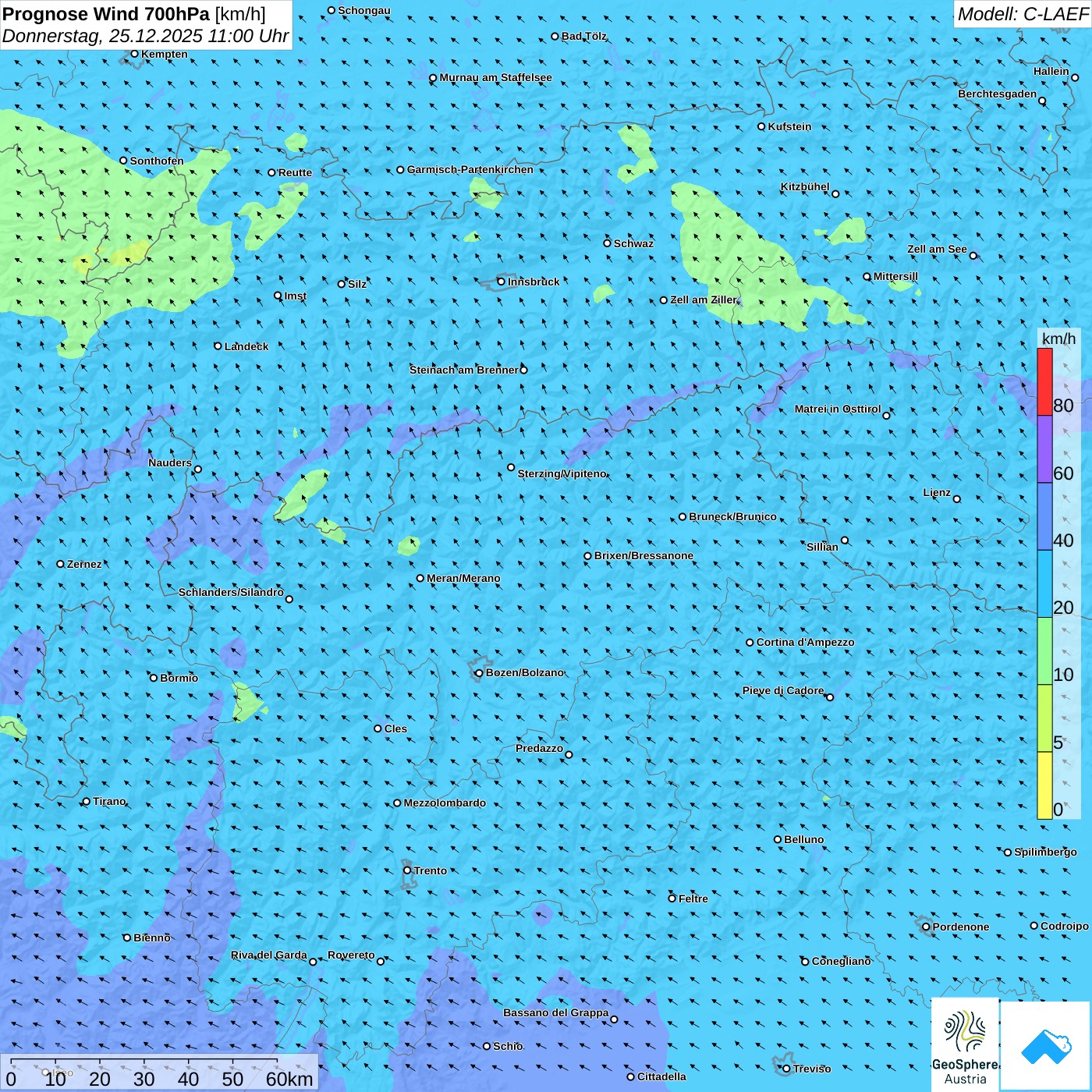1092x1092 pixels.
Task: Click the 'Matrei in Osttirol' label
Action: 838,409
